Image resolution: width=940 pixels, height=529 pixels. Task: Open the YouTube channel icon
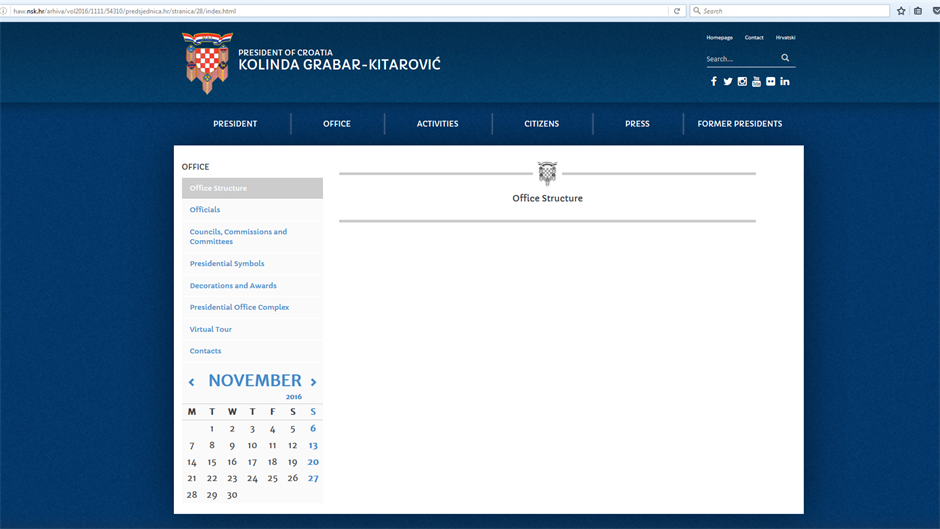pyautogui.click(x=756, y=82)
